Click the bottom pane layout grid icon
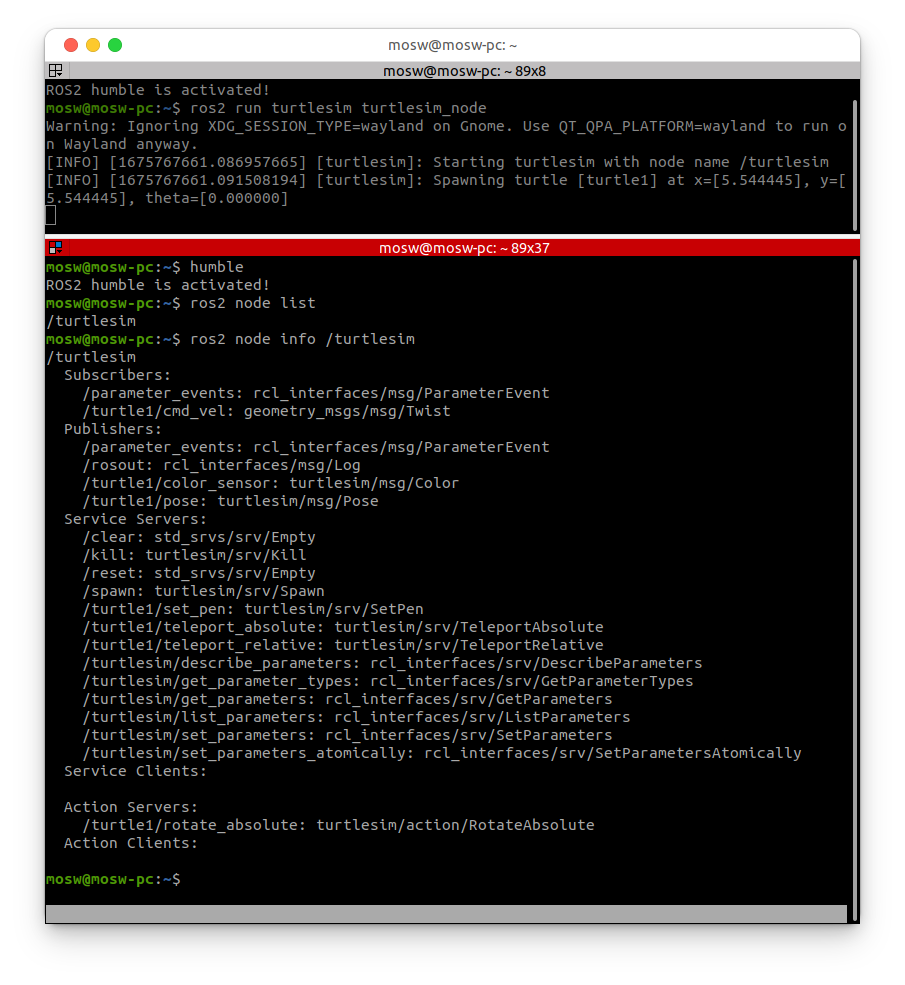The image size is (905, 985). [55, 248]
